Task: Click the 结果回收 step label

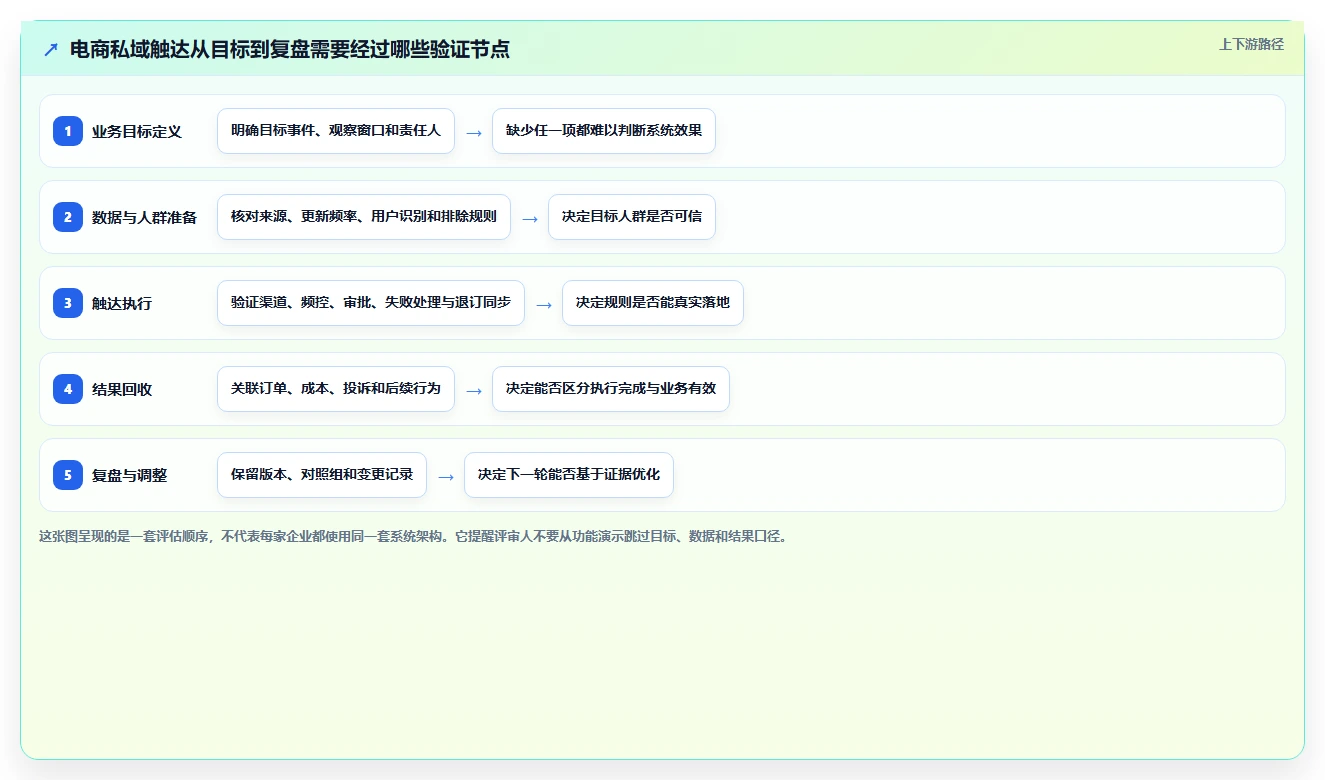Action: tap(122, 389)
